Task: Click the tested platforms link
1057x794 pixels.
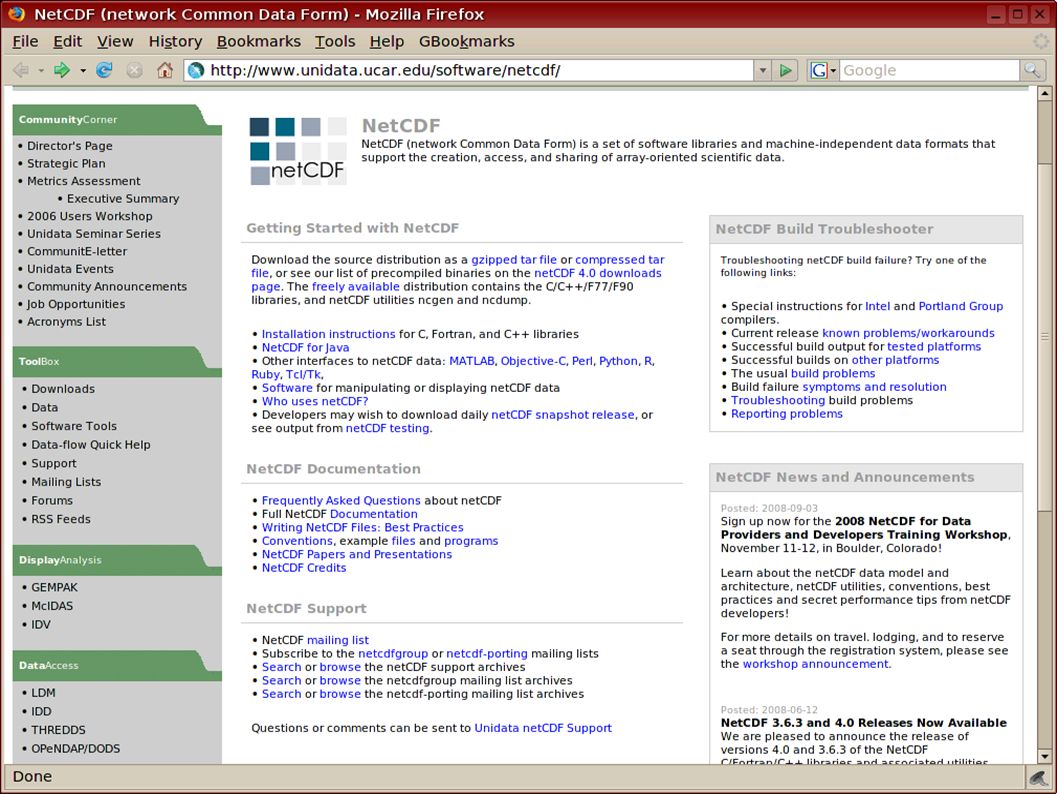Action: tap(934, 346)
